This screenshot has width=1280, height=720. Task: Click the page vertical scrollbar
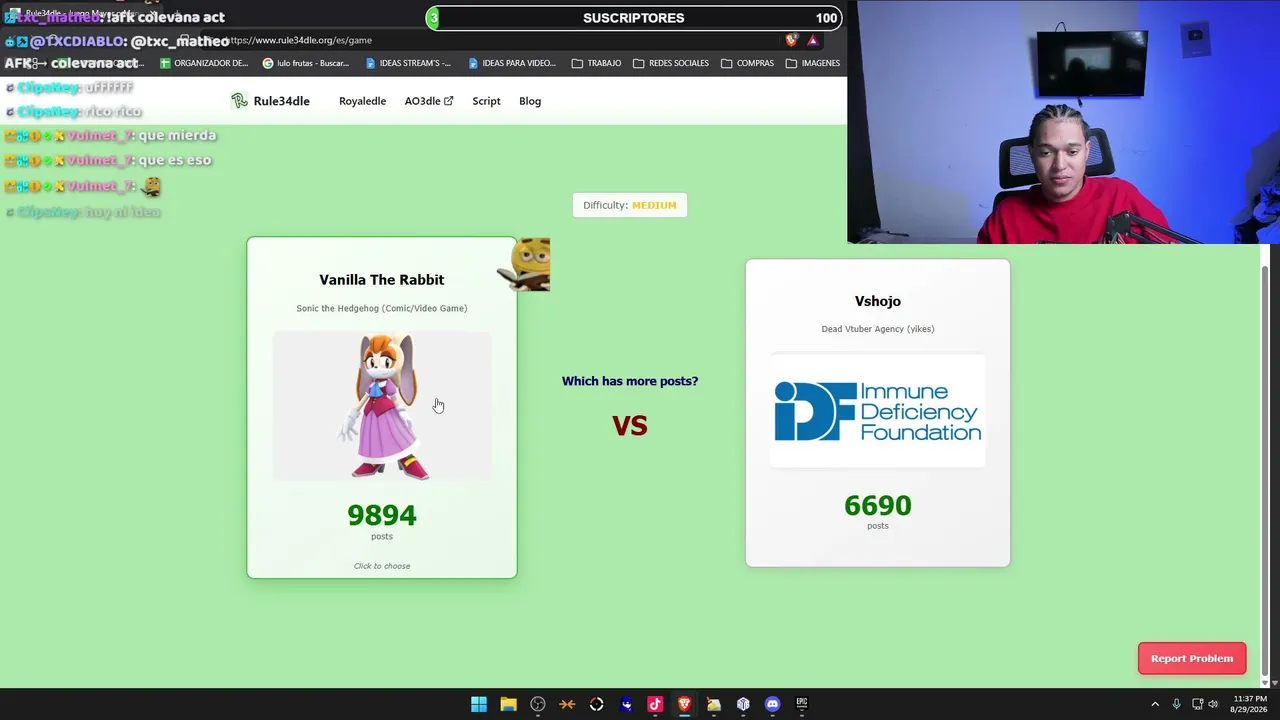pyautogui.click(x=1265, y=470)
